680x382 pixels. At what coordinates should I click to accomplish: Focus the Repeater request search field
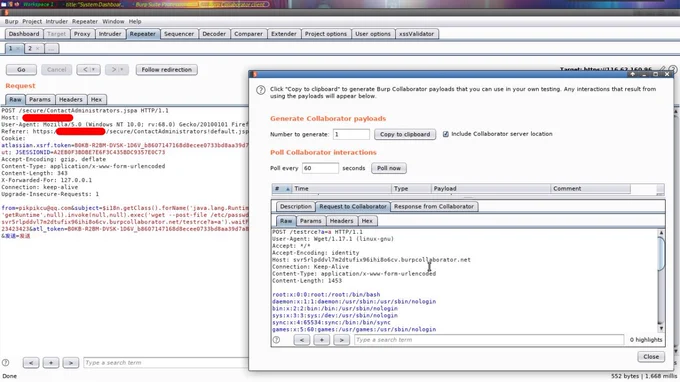[x=166, y=362]
